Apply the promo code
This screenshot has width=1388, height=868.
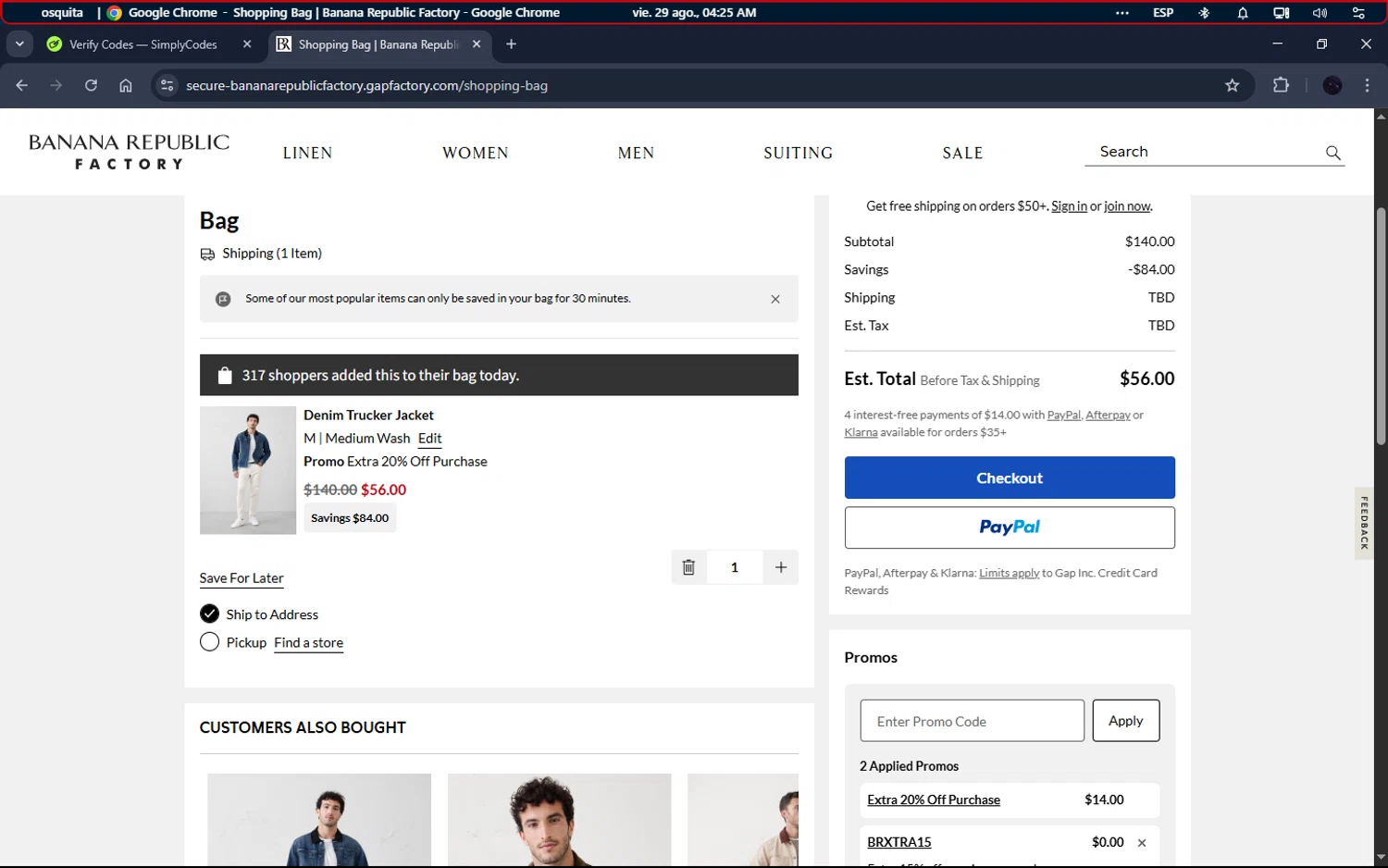pos(1126,721)
